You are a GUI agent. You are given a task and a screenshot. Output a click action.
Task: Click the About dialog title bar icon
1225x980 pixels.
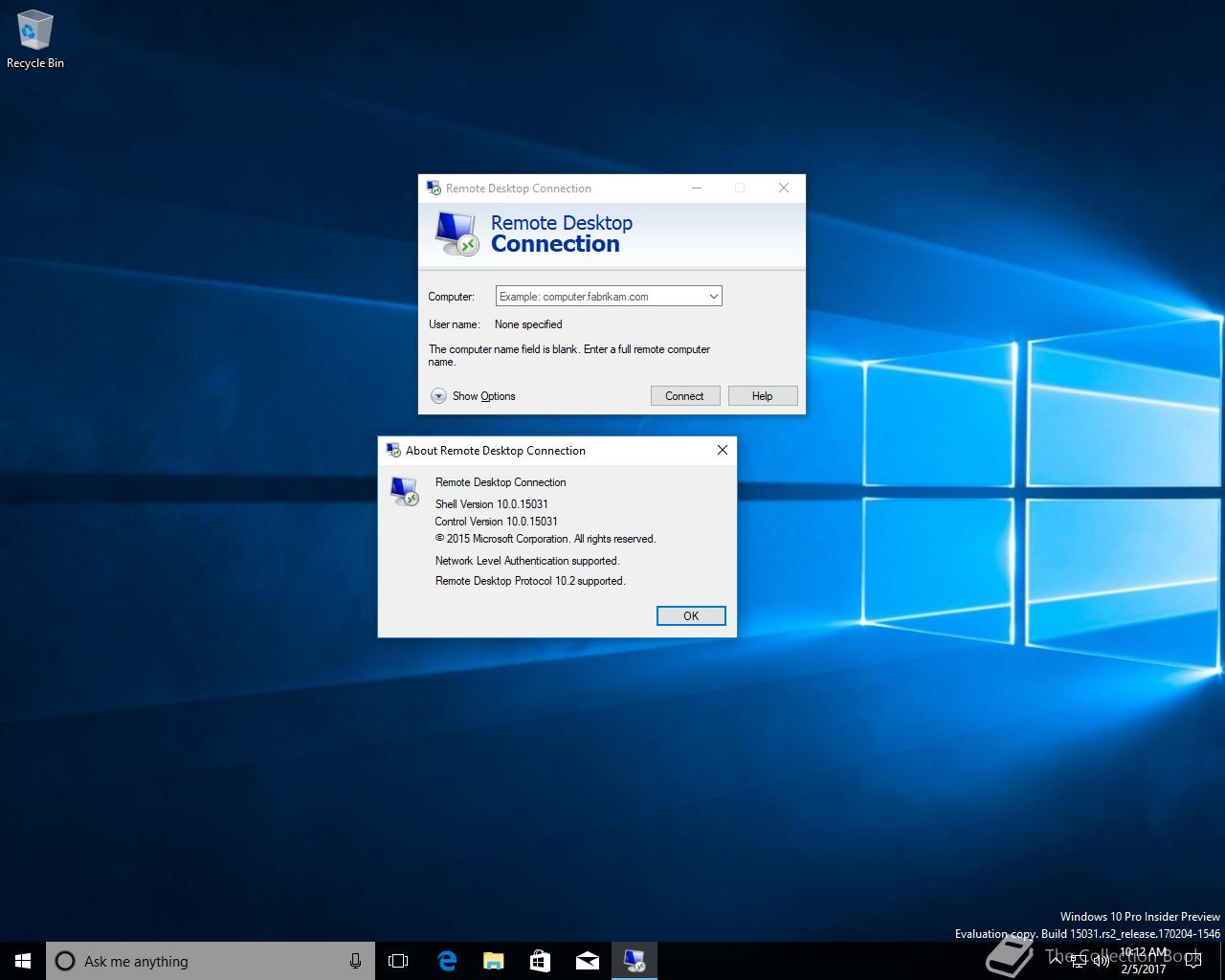(x=393, y=451)
